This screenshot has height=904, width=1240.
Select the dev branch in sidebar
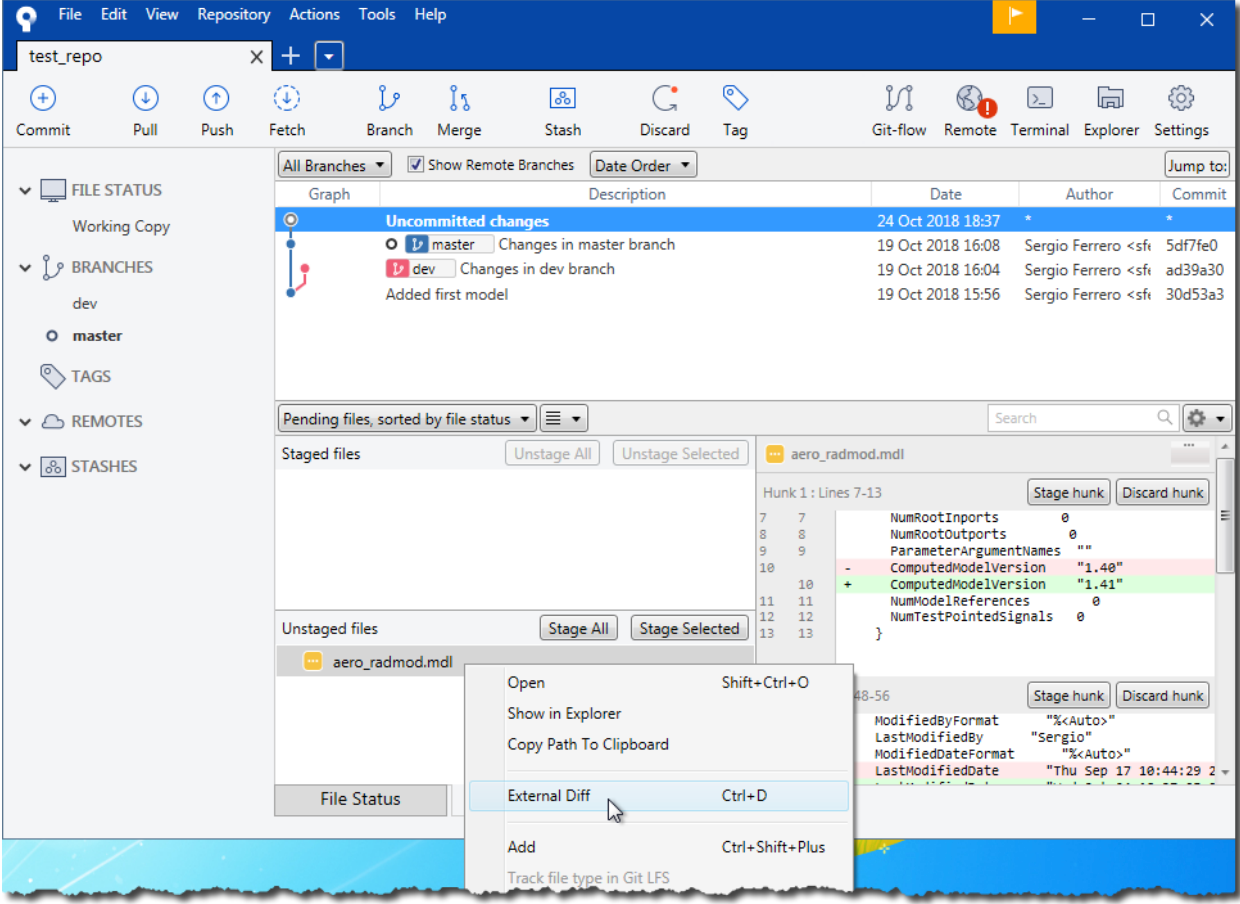[x=85, y=303]
